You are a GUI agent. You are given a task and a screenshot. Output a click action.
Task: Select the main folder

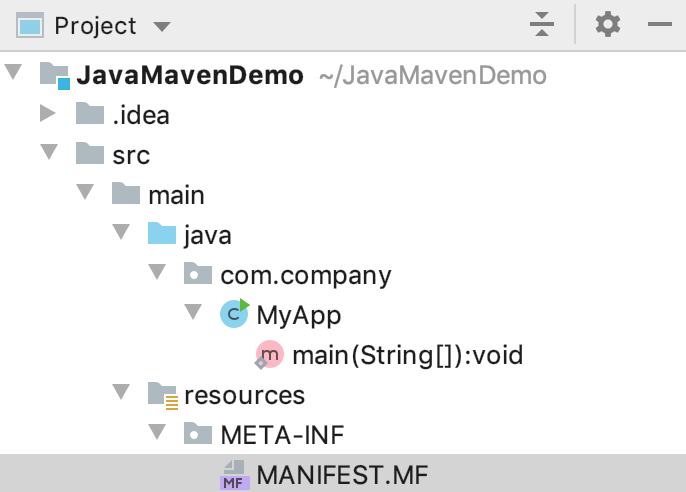click(176, 195)
